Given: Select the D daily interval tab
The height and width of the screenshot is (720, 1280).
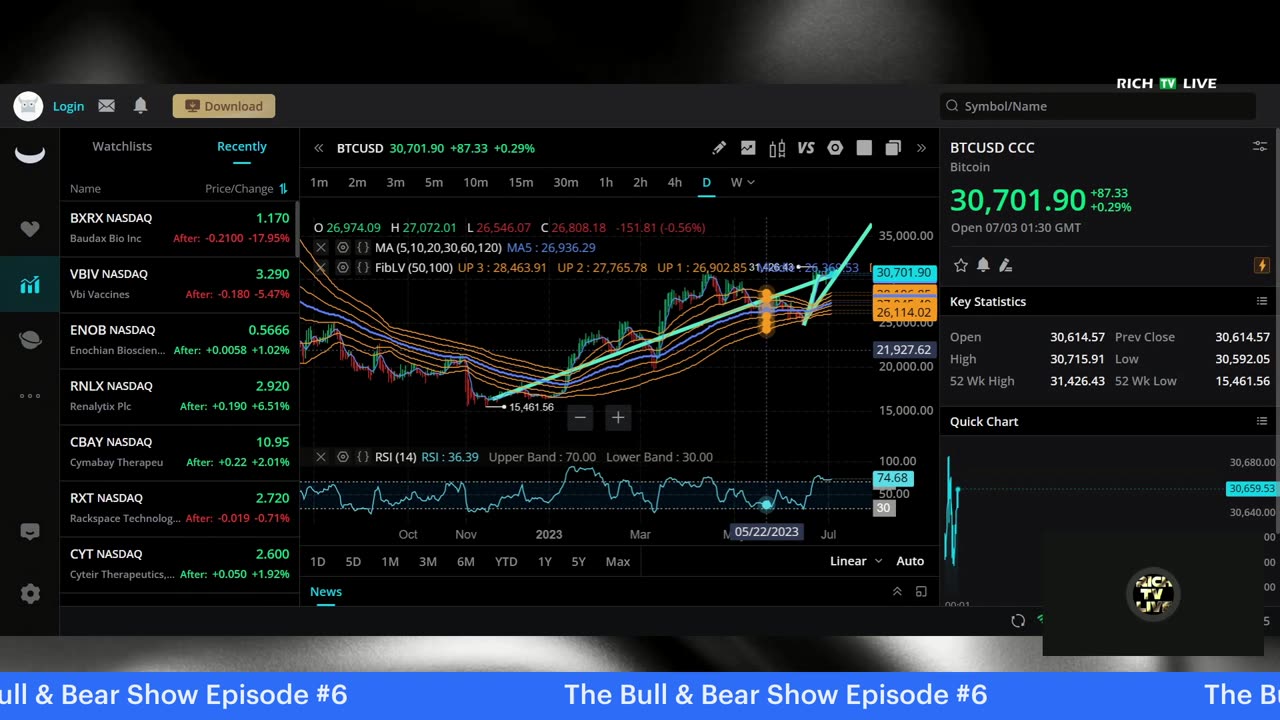Looking at the screenshot, I should [x=706, y=182].
